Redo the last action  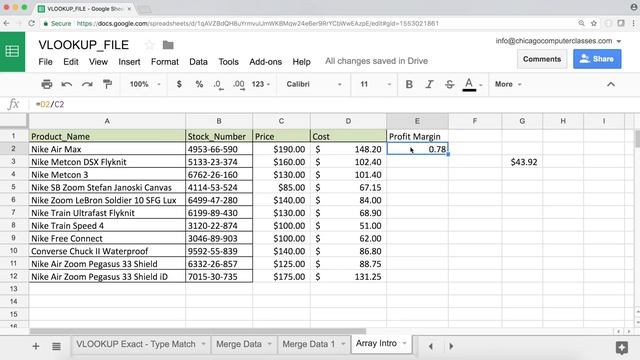click(x=87, y=84)
